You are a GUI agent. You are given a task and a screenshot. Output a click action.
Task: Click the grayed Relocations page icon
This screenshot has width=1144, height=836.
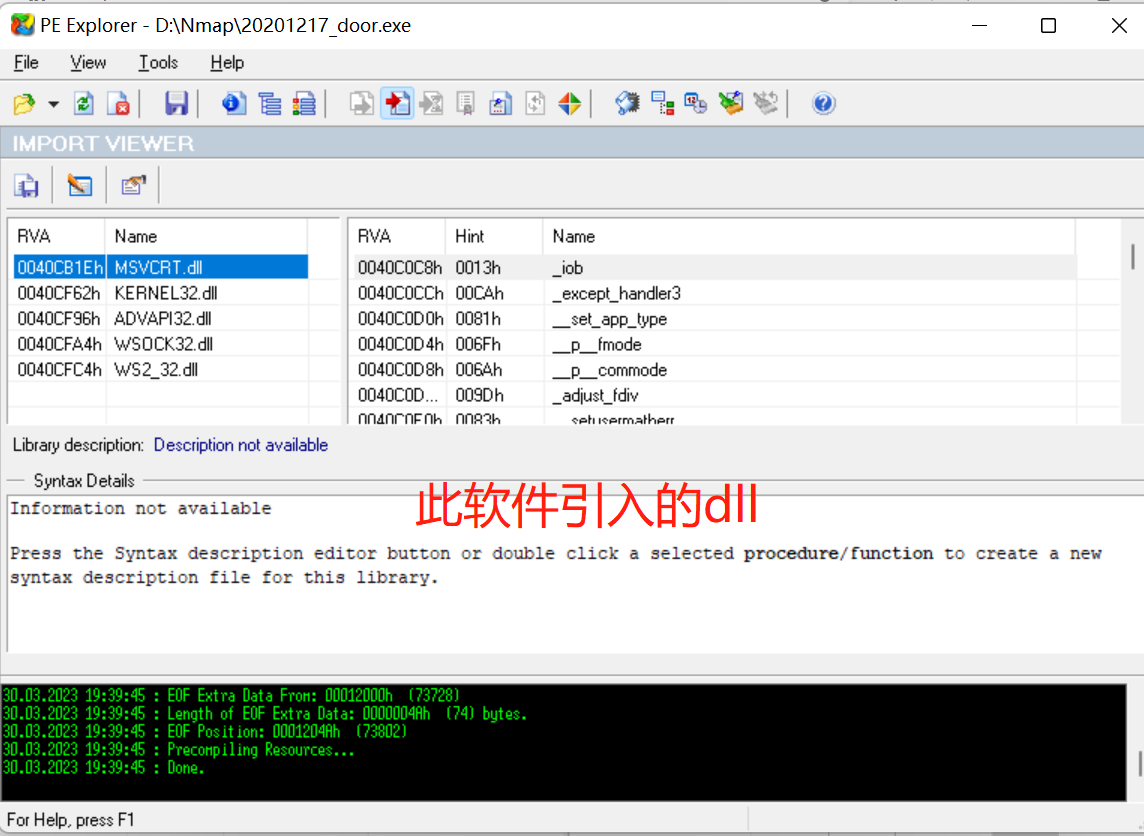point(535,104)
